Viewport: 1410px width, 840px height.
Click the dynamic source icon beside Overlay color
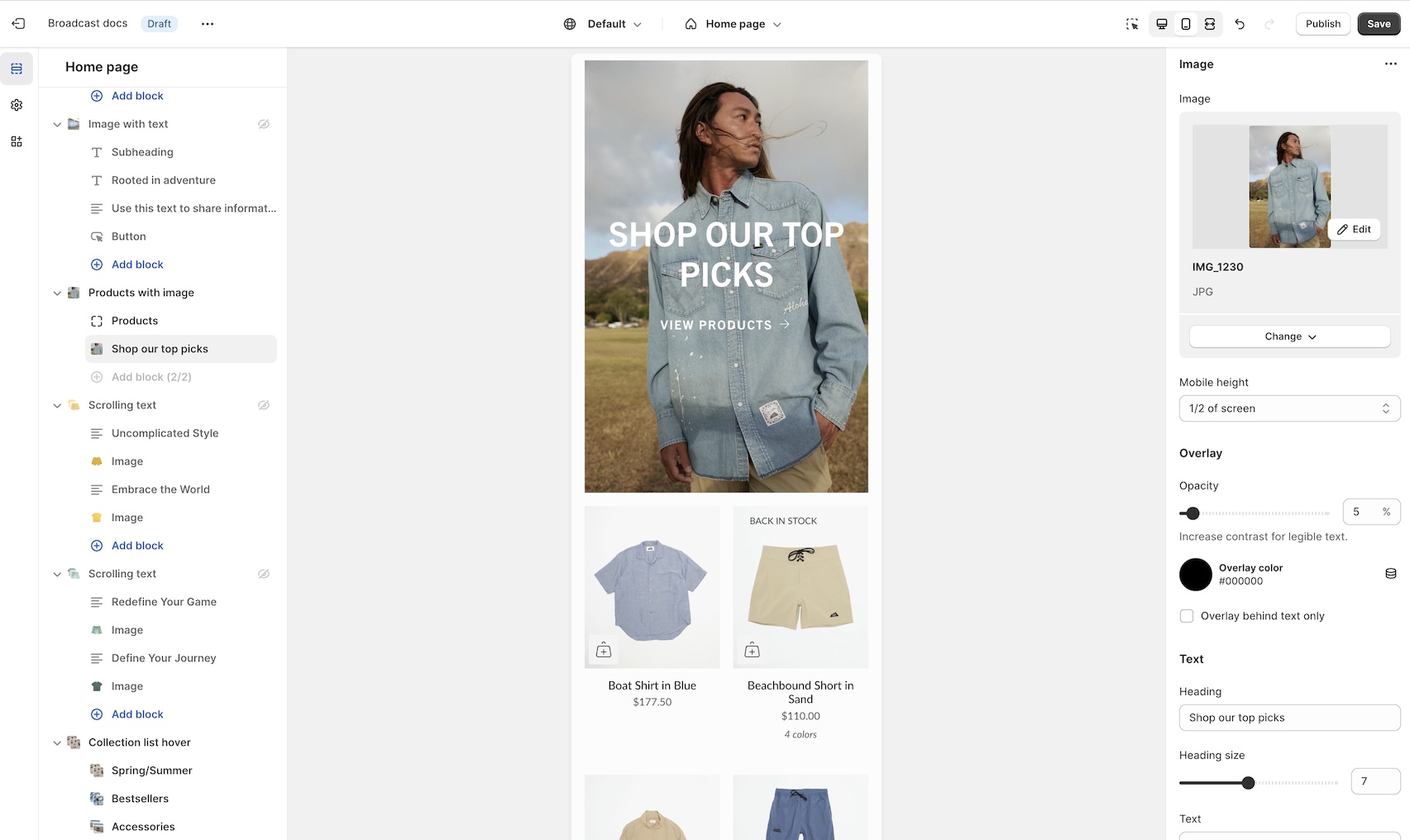(1391, 574)
